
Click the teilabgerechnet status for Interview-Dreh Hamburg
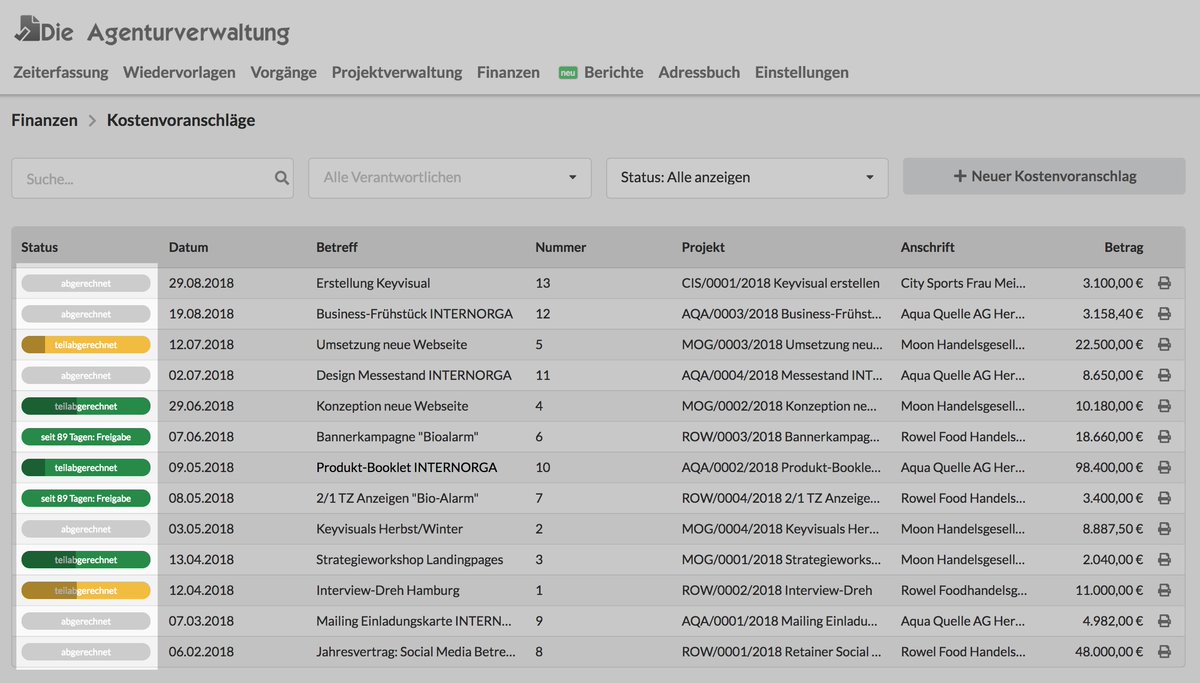86,591
